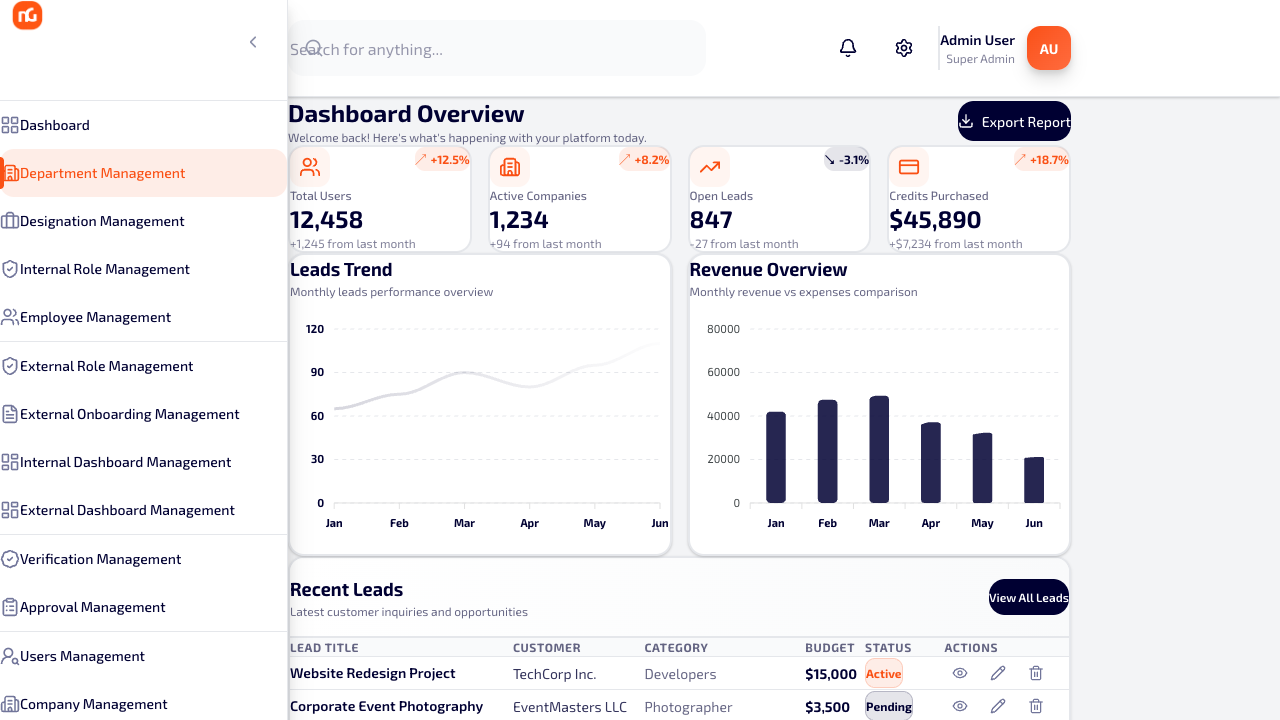View the Corporate Event Photography lead details
This screenshot has width=1280, height=720.
click(960, 706)
